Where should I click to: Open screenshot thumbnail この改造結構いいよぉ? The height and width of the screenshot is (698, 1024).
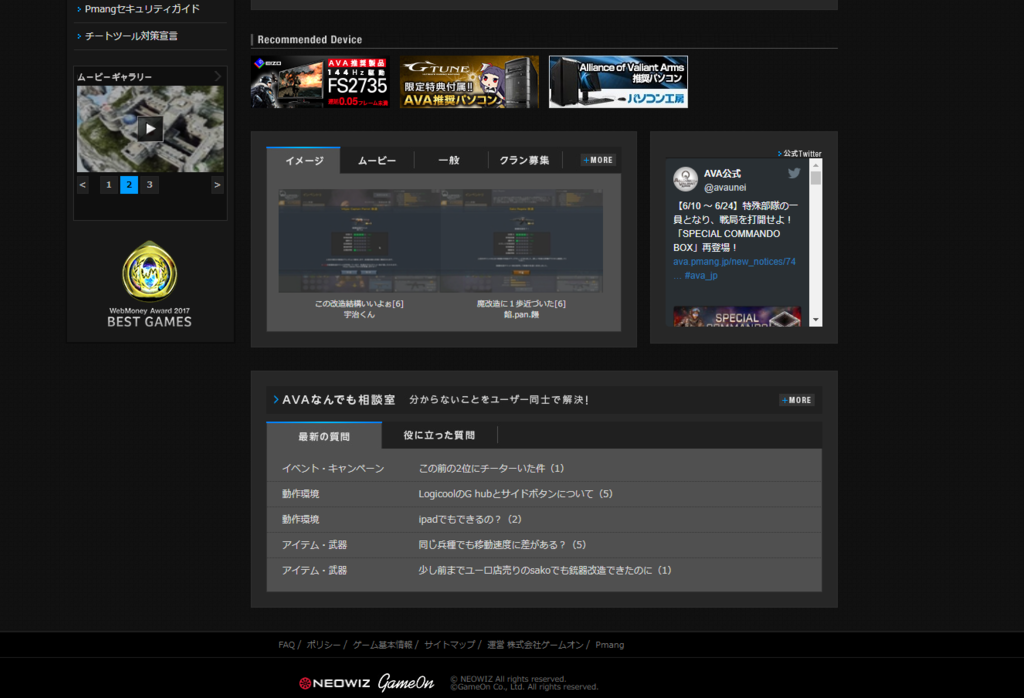coord(359,241)
